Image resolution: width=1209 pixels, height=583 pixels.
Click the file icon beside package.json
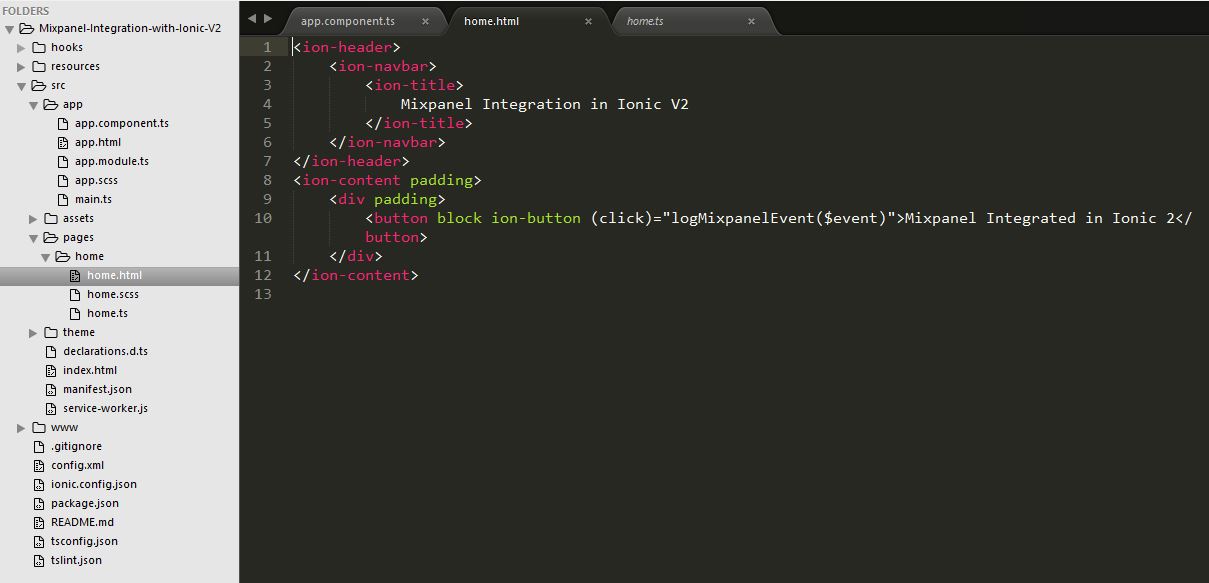point(37,503)
